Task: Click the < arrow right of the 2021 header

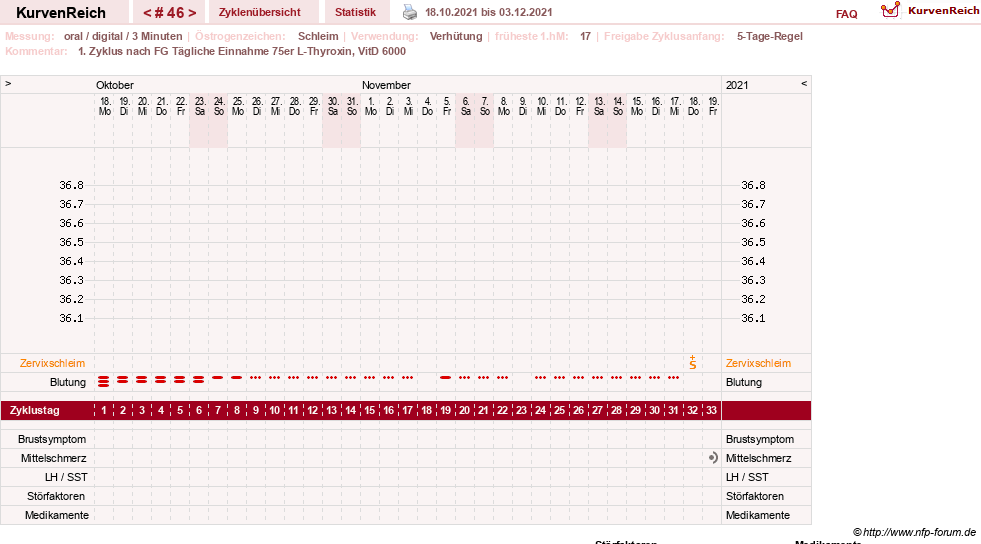Action: (x=804, y=83)
